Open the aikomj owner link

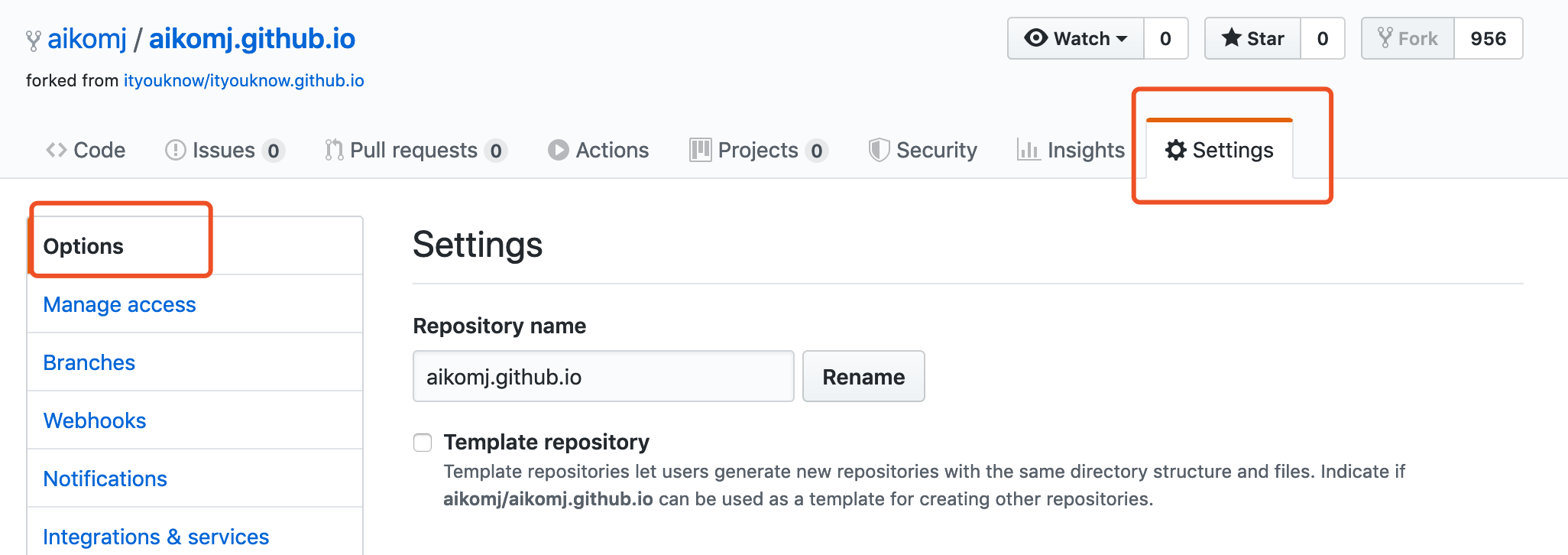tap(87, 38)
